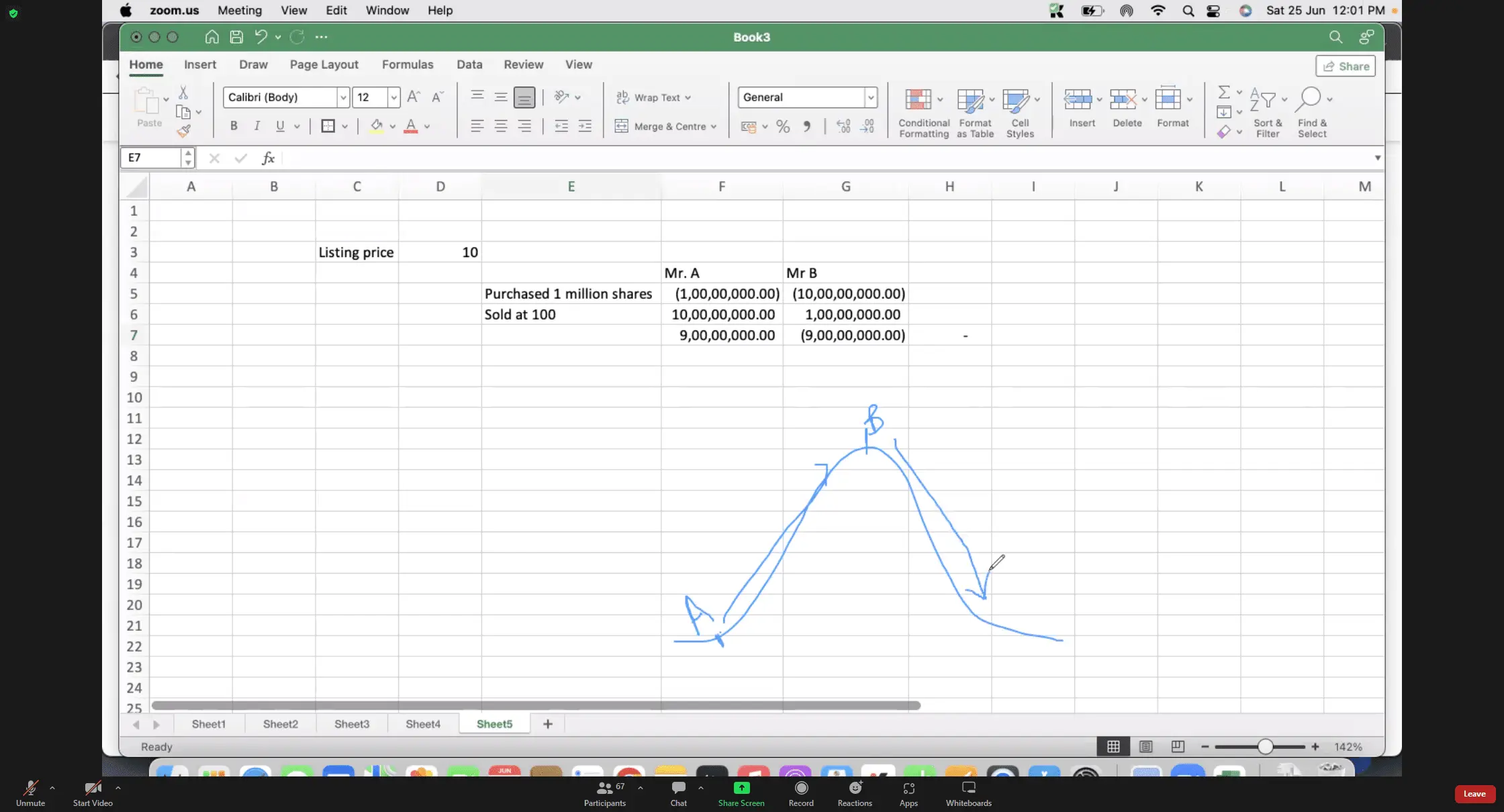
Task: Click the Insert Function fx icon
Action: (x=268, y=158)
